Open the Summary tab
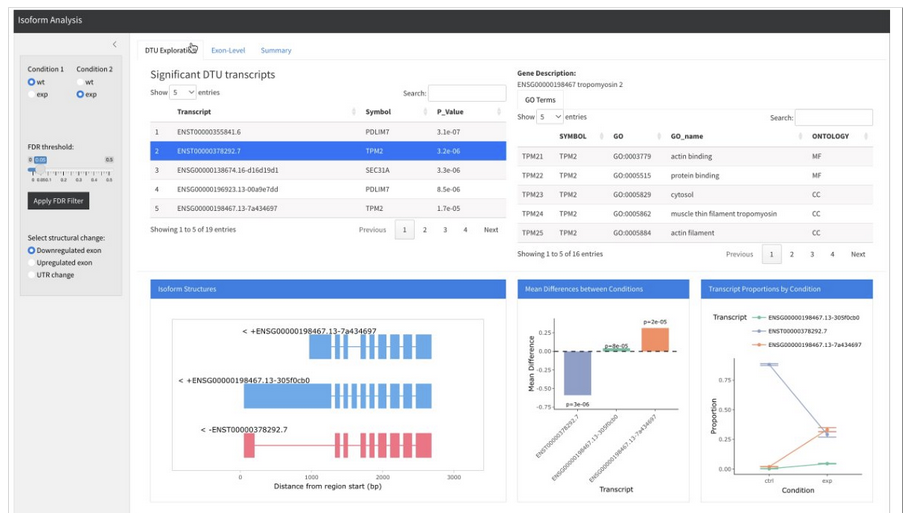Viewport: 907px width, 513px height. coord(276,50)
